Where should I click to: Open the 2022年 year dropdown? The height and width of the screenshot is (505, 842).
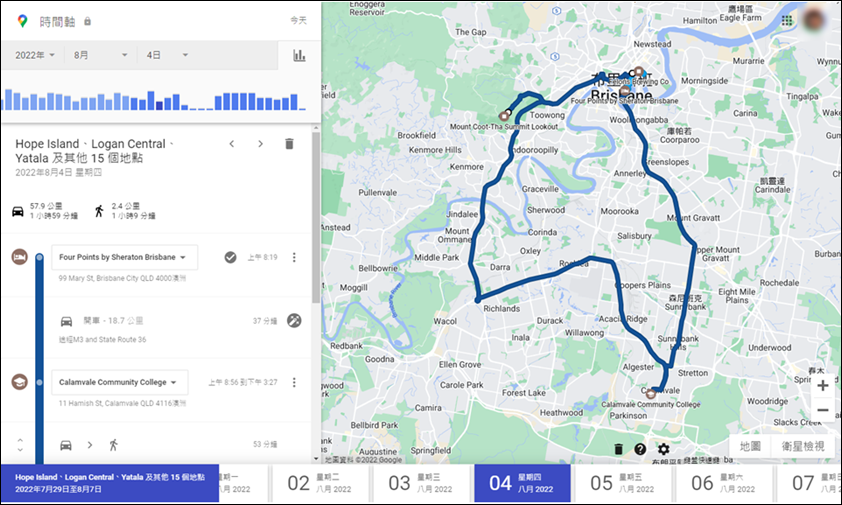(x=34, y=55)
